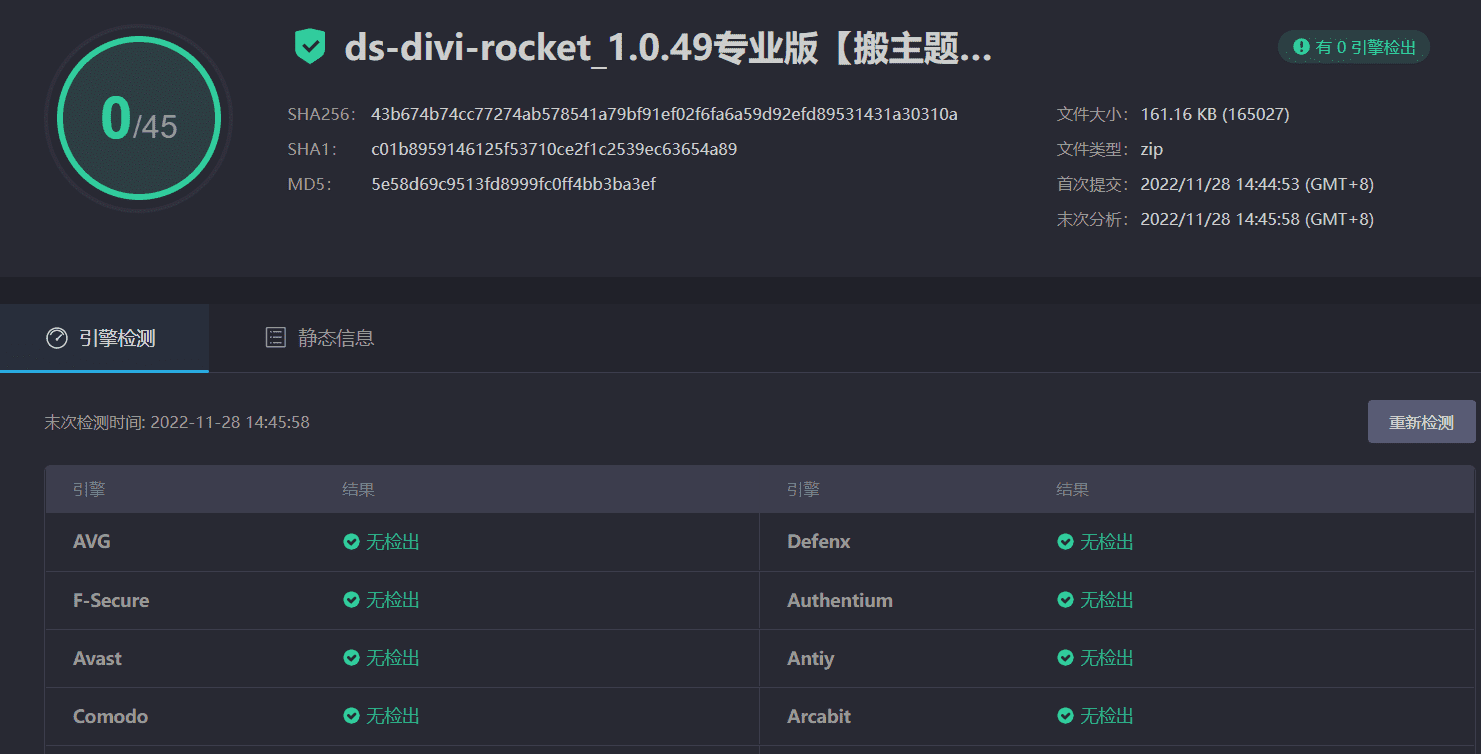Image resolution: width=1481 pixels, height=754 pixels.
Task: Click green check icon in Defenx row
Action: pos(1066,542)
